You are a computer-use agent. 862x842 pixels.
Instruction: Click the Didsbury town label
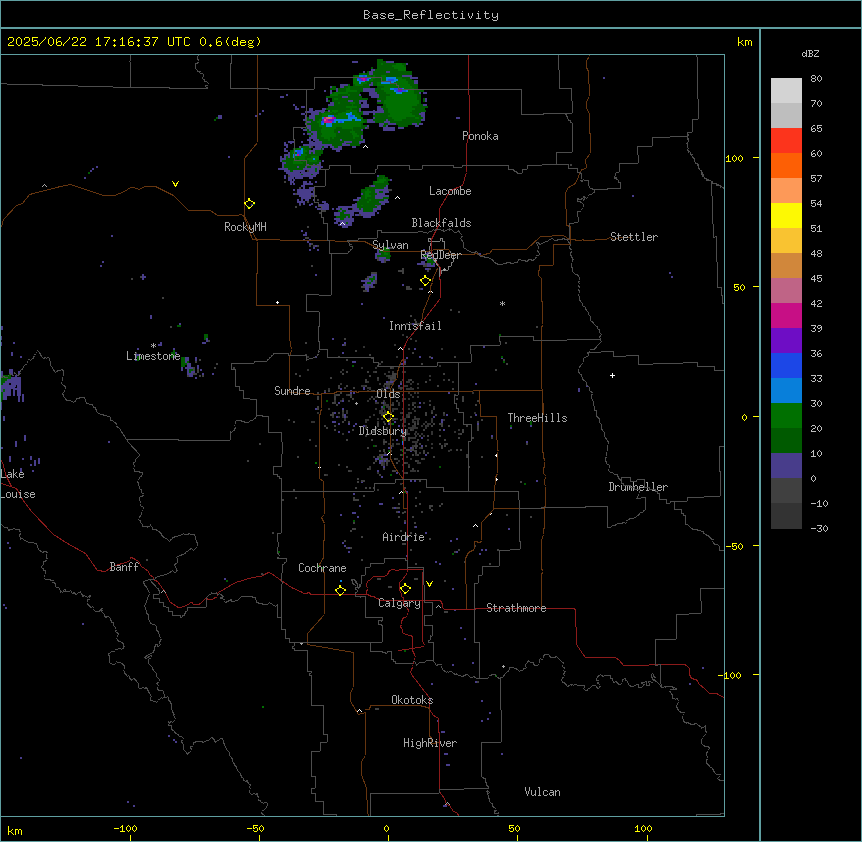pyautogui.click(x=383, y=431)
